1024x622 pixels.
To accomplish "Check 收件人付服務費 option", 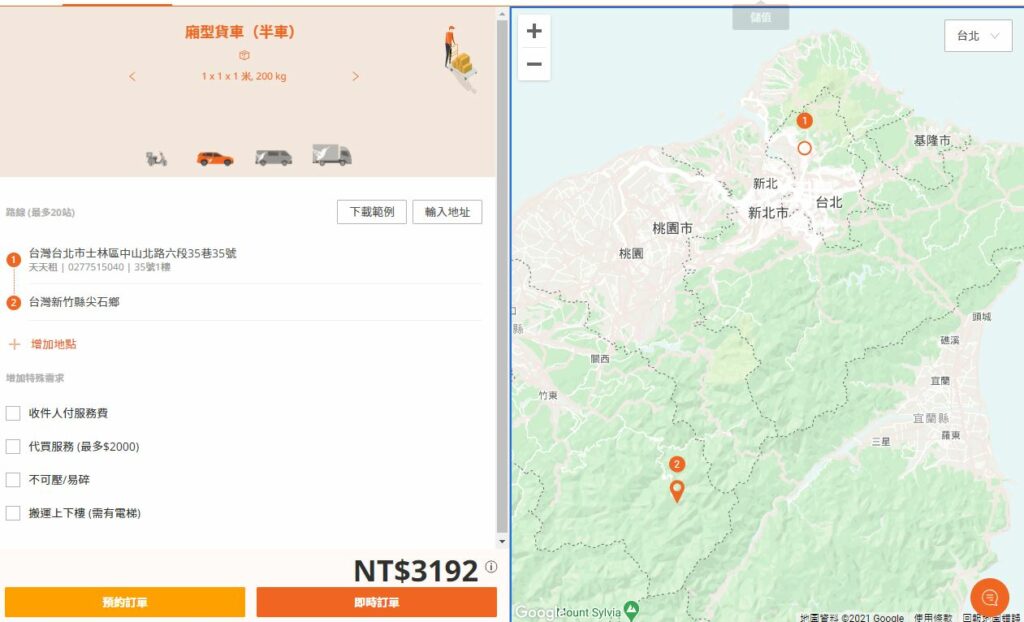I will [x=13, y=413].
